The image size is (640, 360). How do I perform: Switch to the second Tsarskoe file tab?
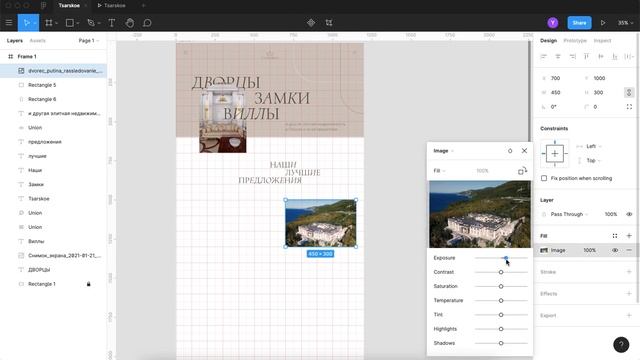click(x=111, y=5)
